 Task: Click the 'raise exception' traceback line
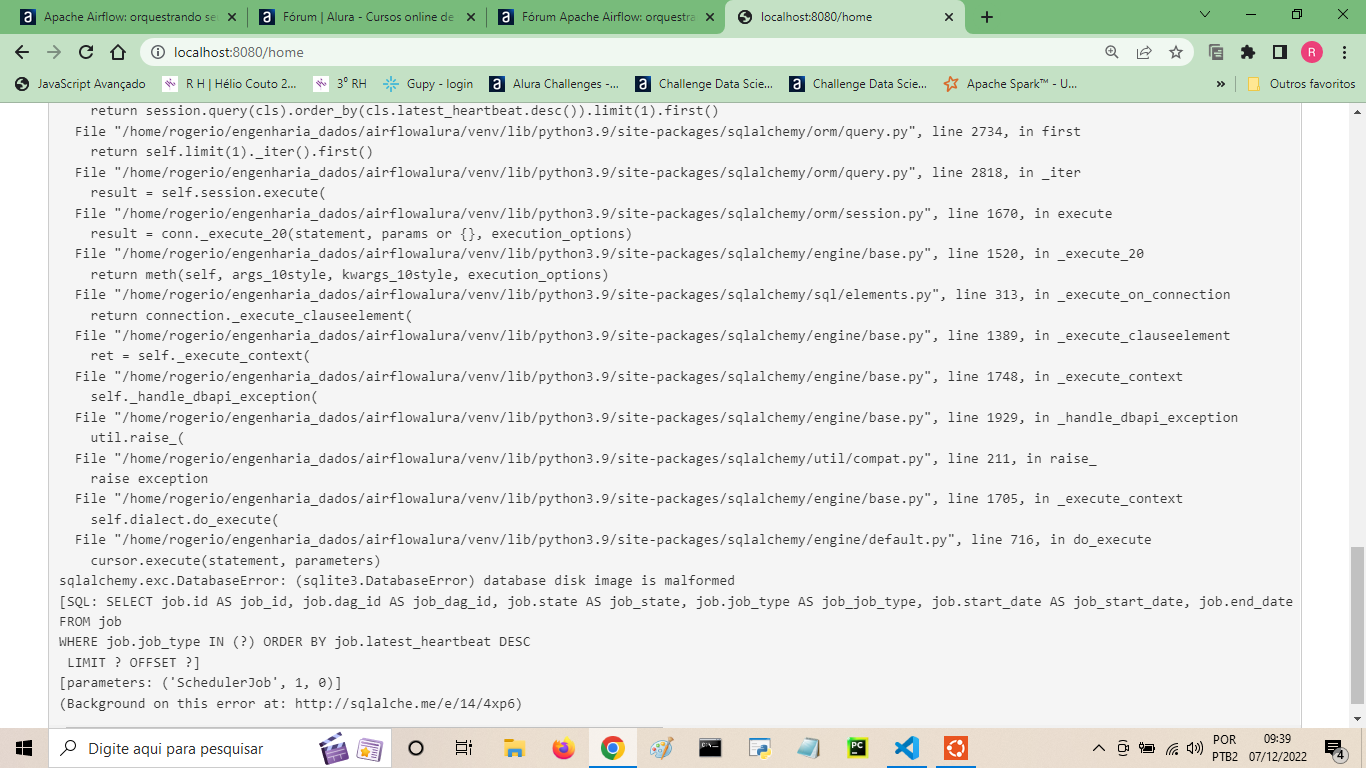coord(149,479)
